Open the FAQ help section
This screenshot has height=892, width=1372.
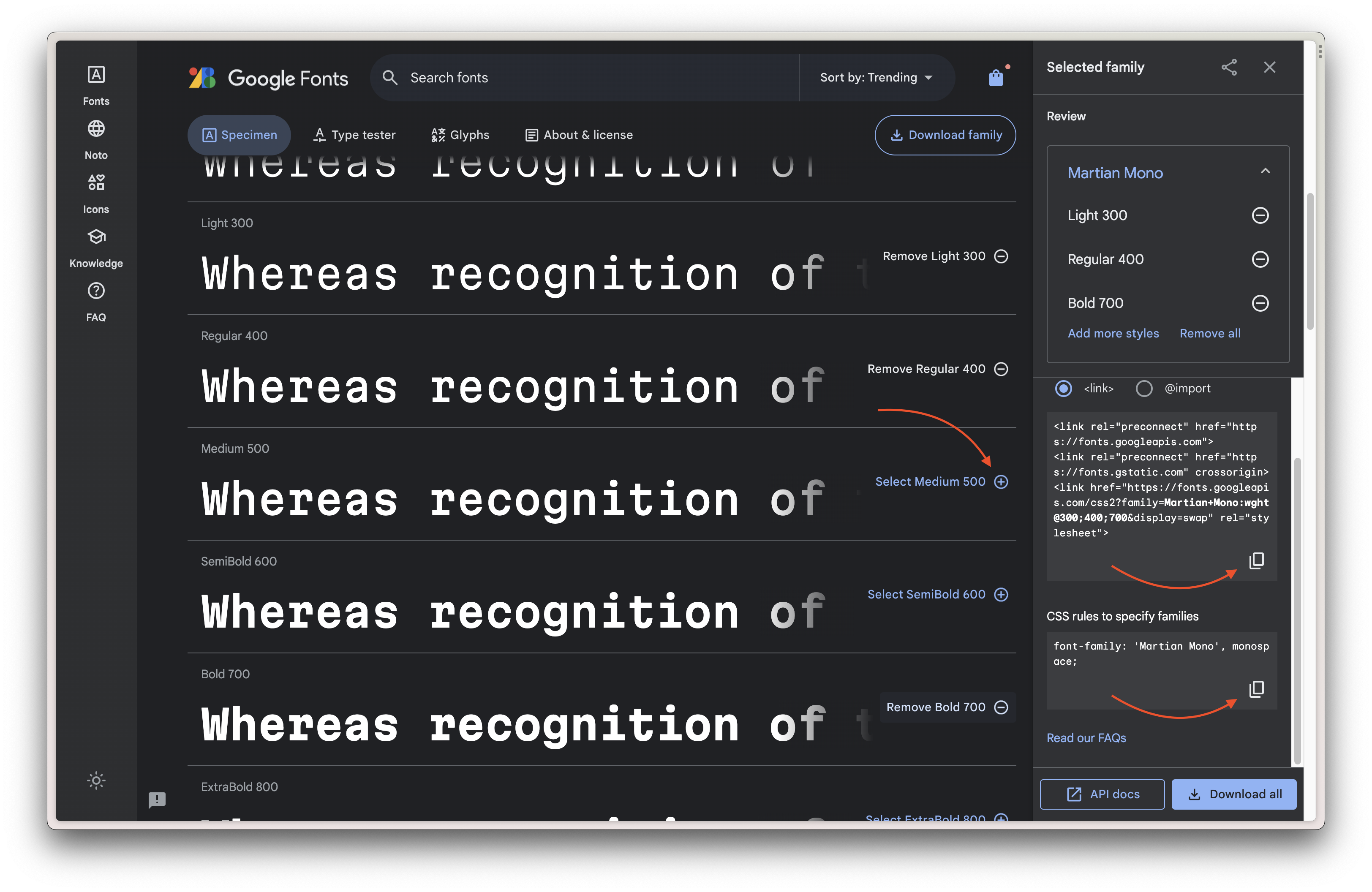(x=96, y=302)
